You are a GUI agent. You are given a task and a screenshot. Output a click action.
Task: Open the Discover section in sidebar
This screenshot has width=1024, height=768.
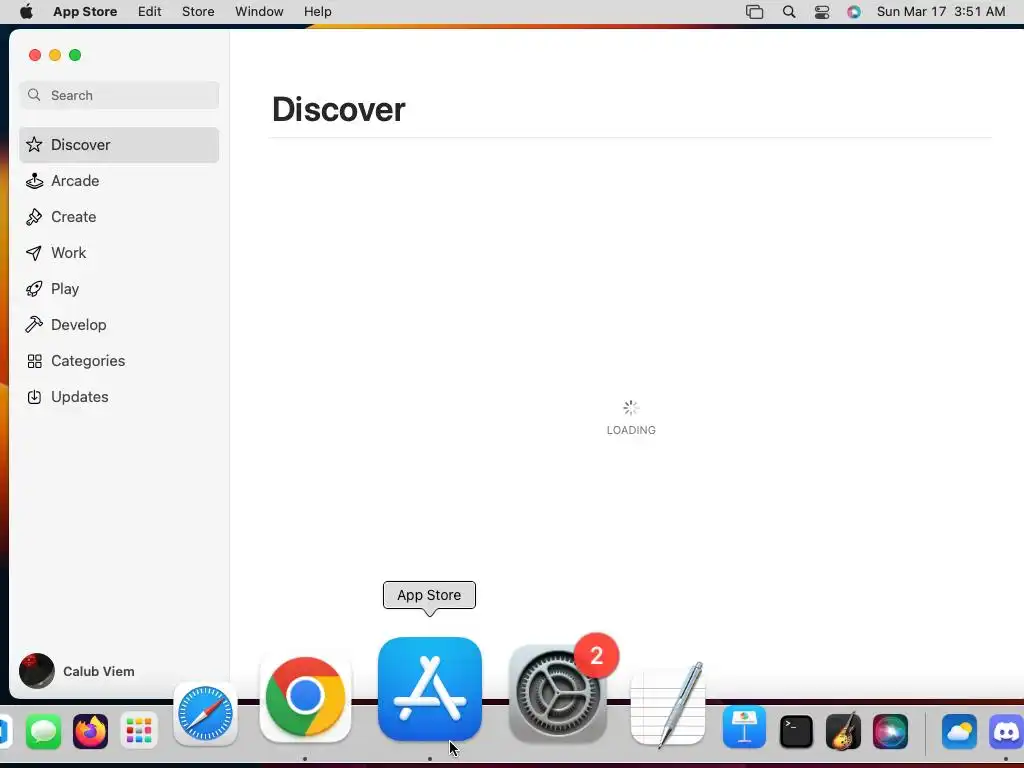pyautogui.click(x=119, y=145)
